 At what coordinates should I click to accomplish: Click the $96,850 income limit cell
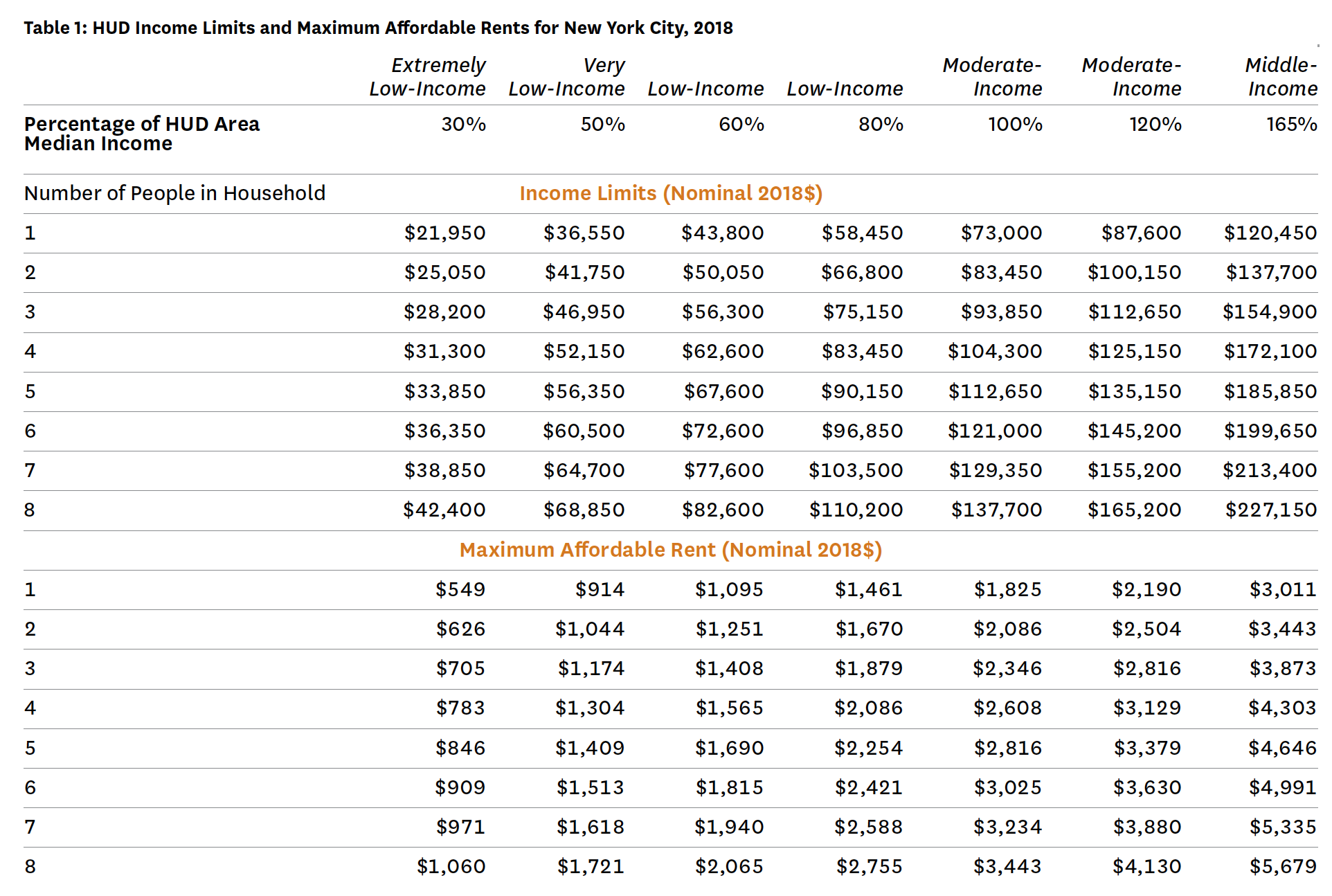[x=862, y=431]
